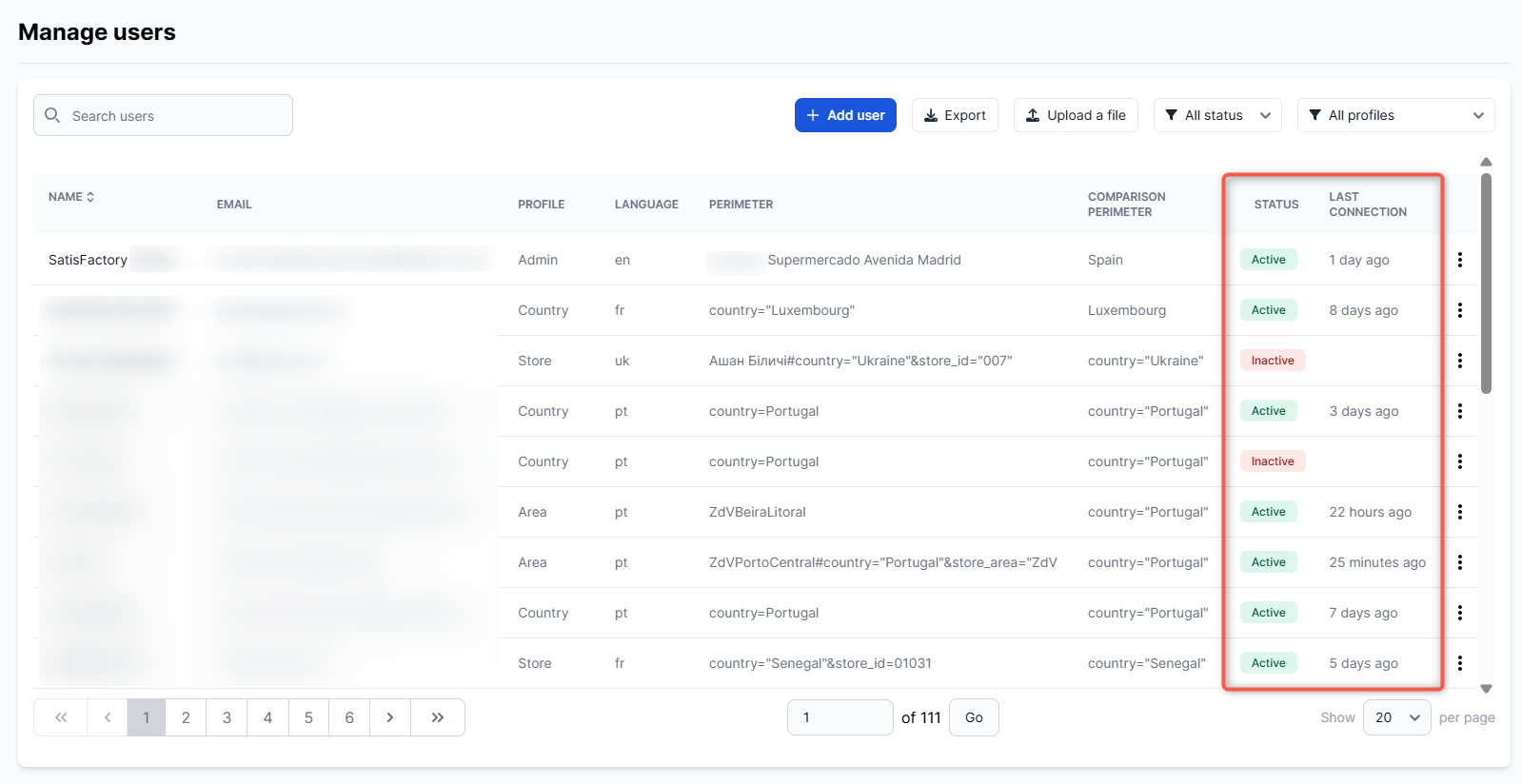Screen dimensions: 1522x784
Task: Switch to page 6 in pagination
Action: [349, 717]
